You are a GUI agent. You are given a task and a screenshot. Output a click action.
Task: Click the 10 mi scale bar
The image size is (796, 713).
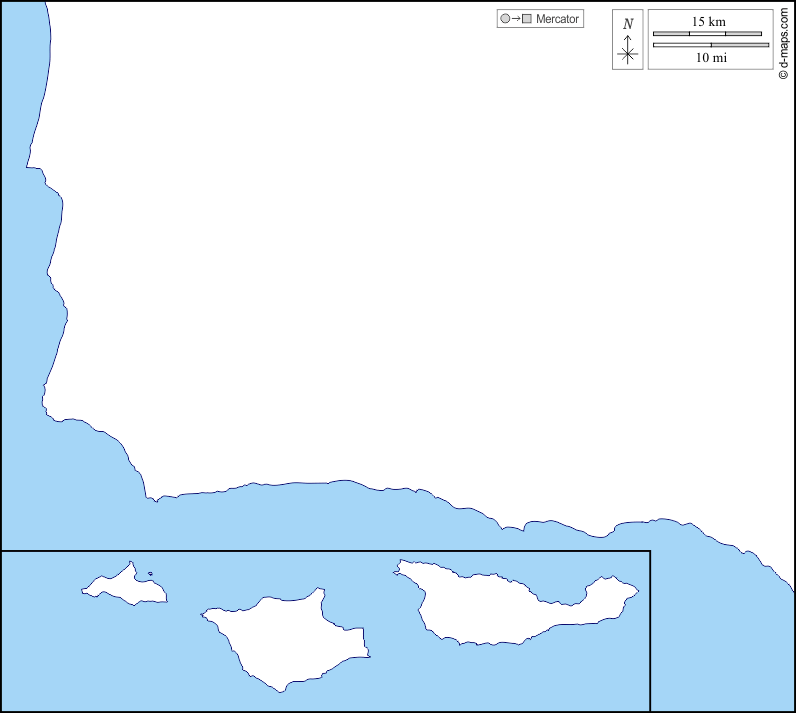(x=710, y=45)
